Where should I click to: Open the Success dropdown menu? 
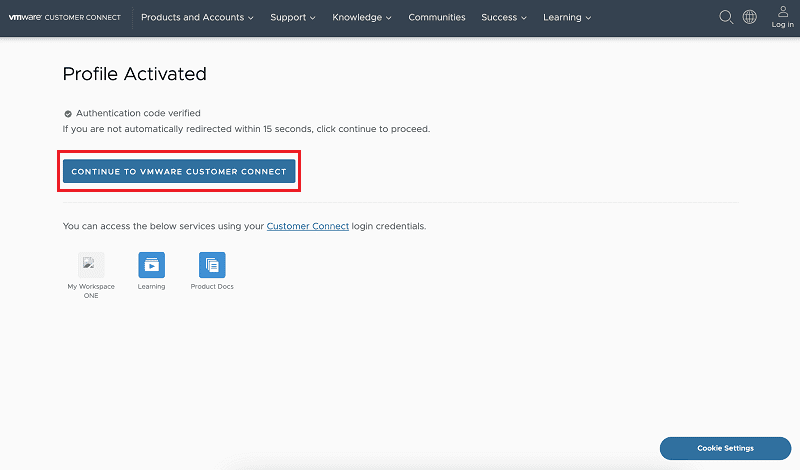pyautogui.click(x=504, y=17)
